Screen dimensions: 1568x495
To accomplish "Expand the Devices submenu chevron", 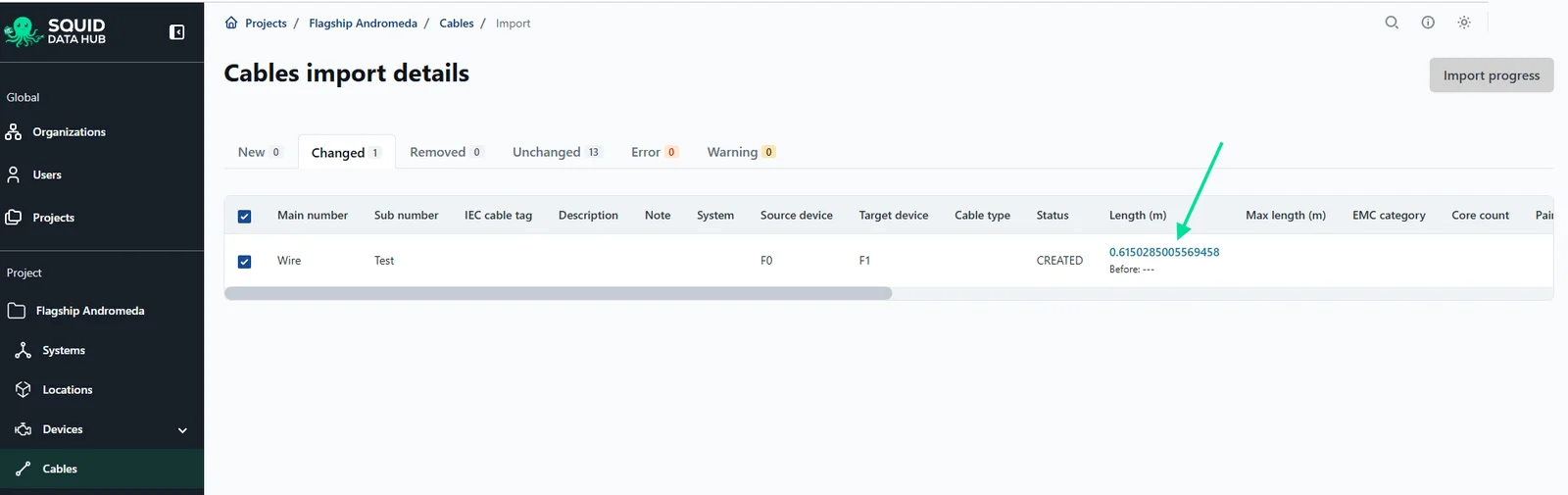I will (x=182, y=430).
